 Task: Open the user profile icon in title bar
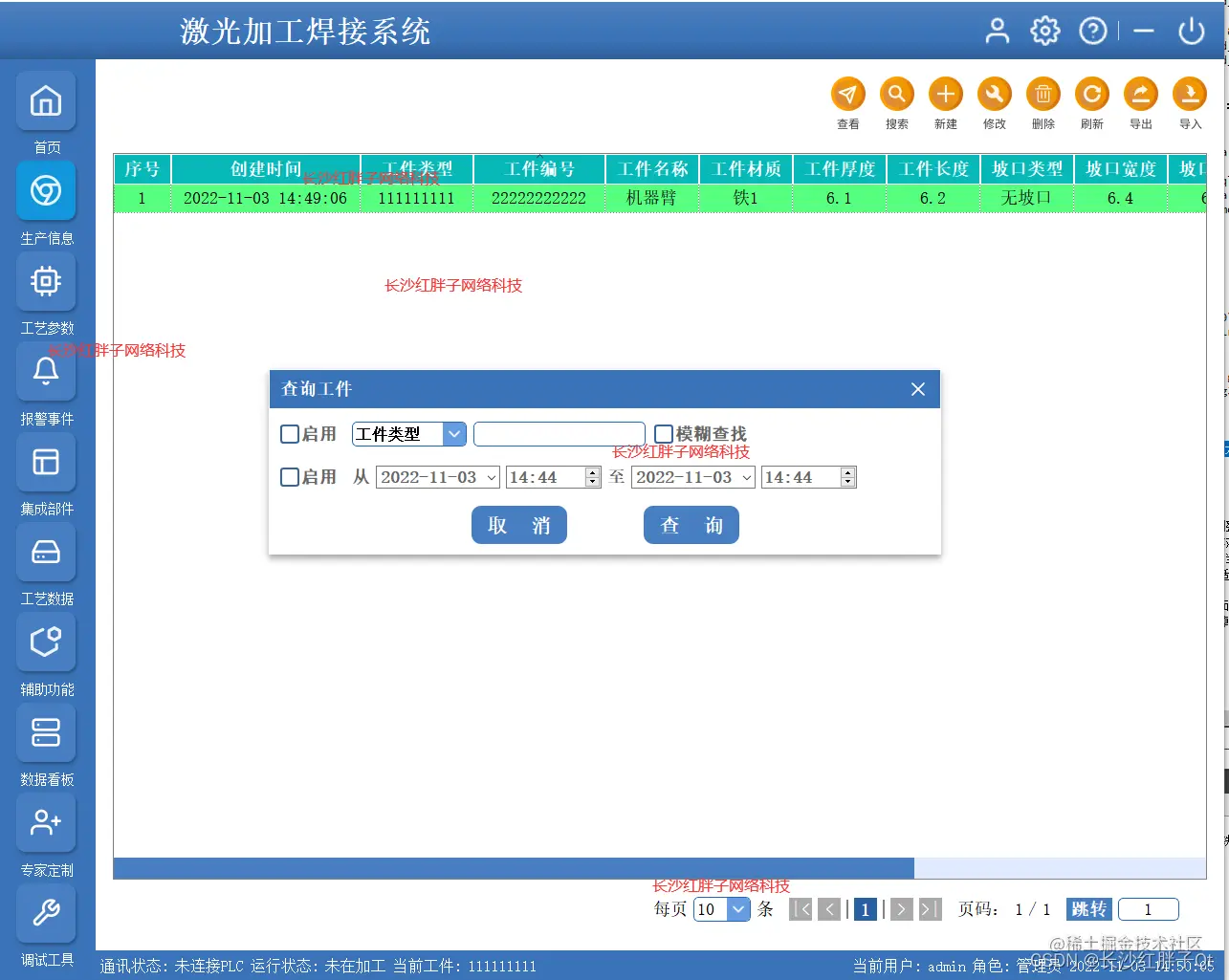(x=998, y=31)
